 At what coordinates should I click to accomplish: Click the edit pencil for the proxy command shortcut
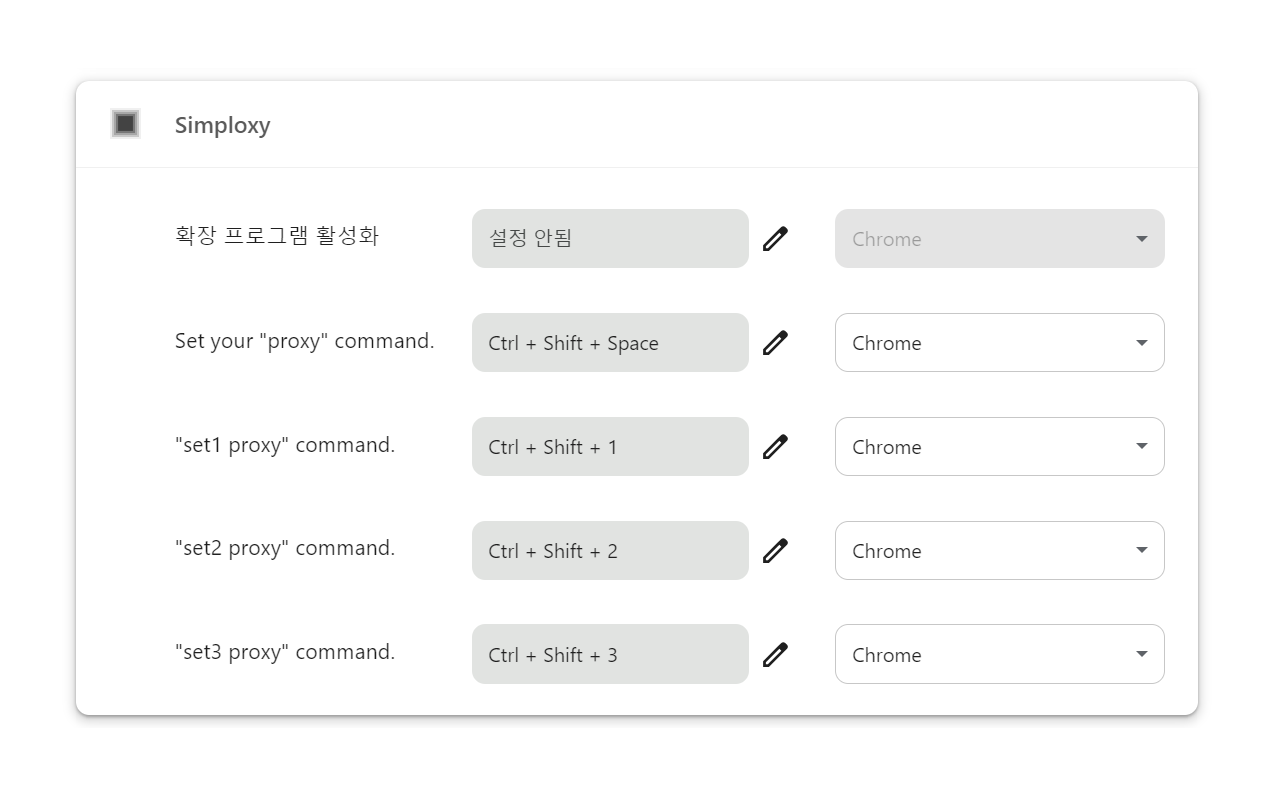pyautogui.click(x=776, y=342)
